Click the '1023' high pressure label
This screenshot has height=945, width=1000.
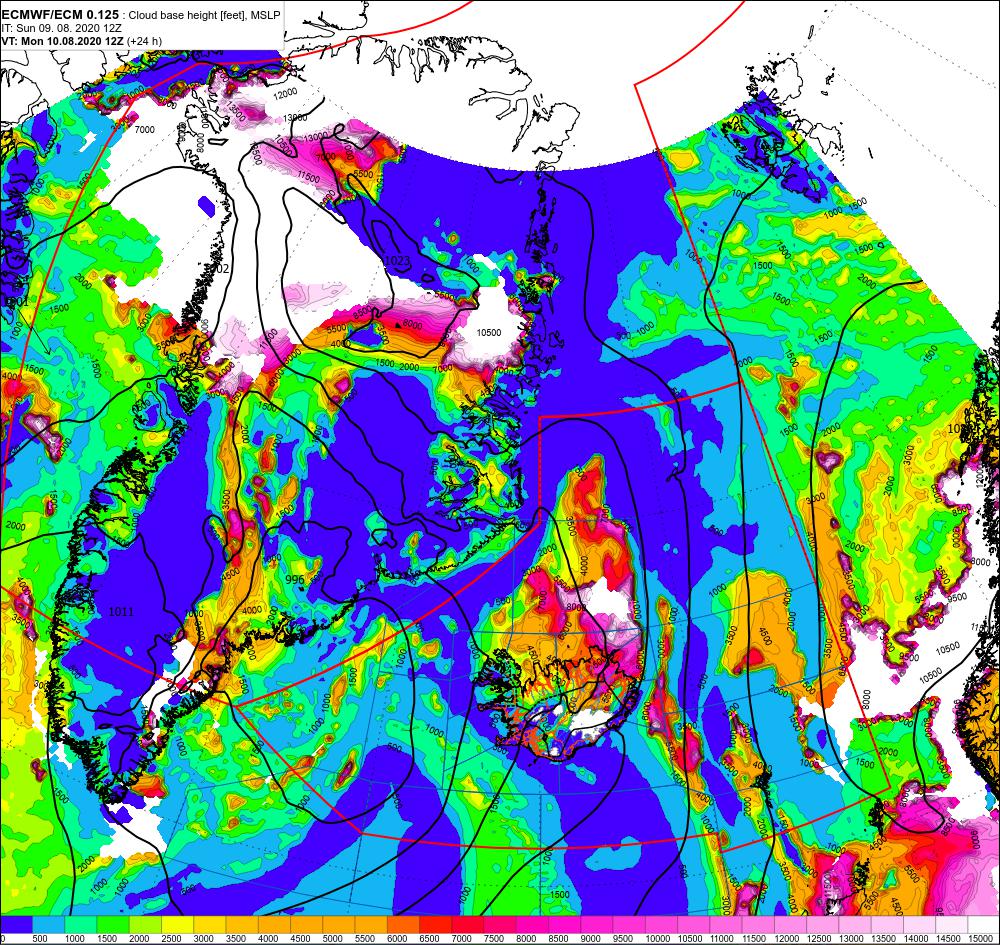[397, 261]
